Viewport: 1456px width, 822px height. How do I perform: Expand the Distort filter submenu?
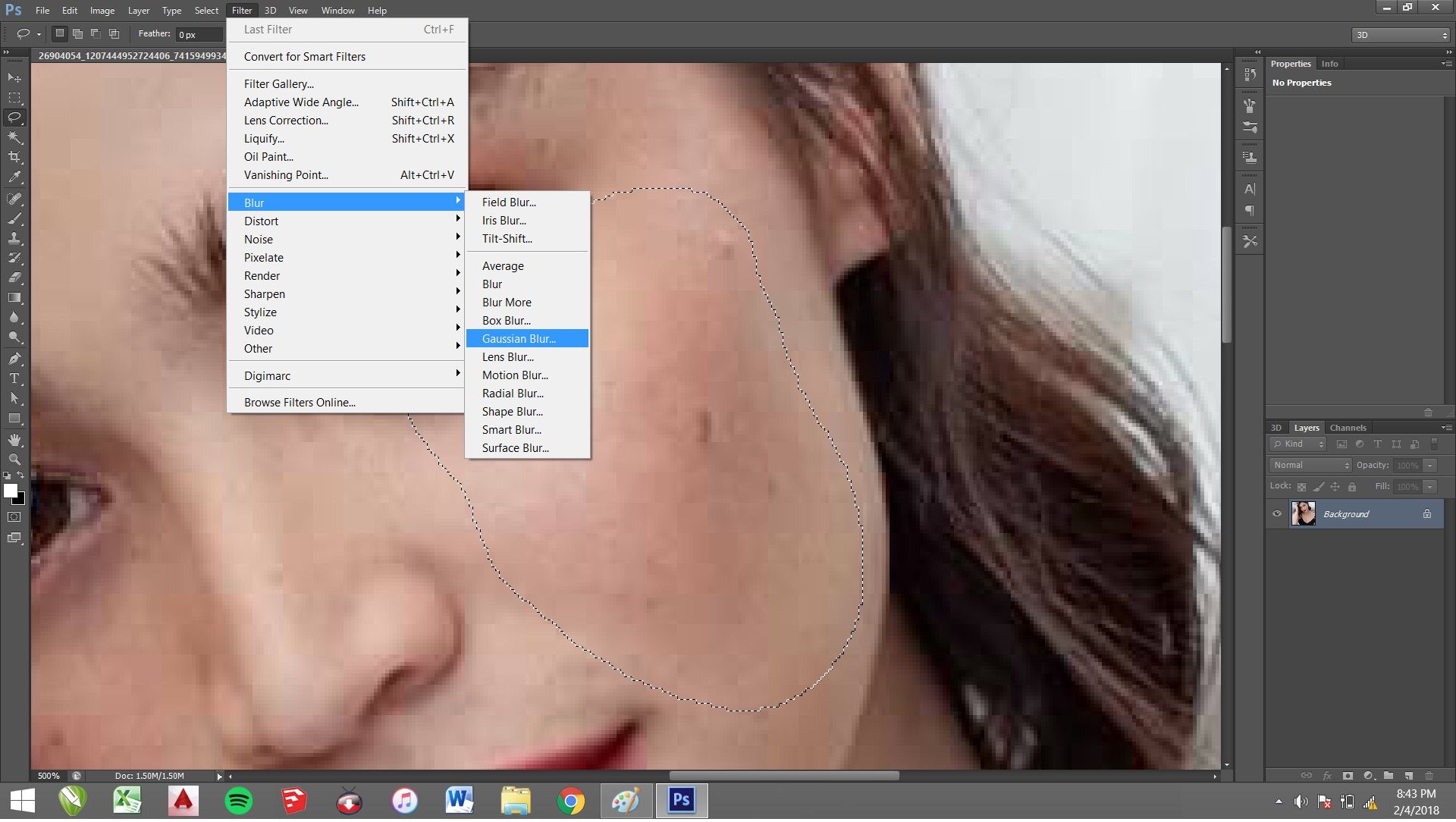(346, 221)
